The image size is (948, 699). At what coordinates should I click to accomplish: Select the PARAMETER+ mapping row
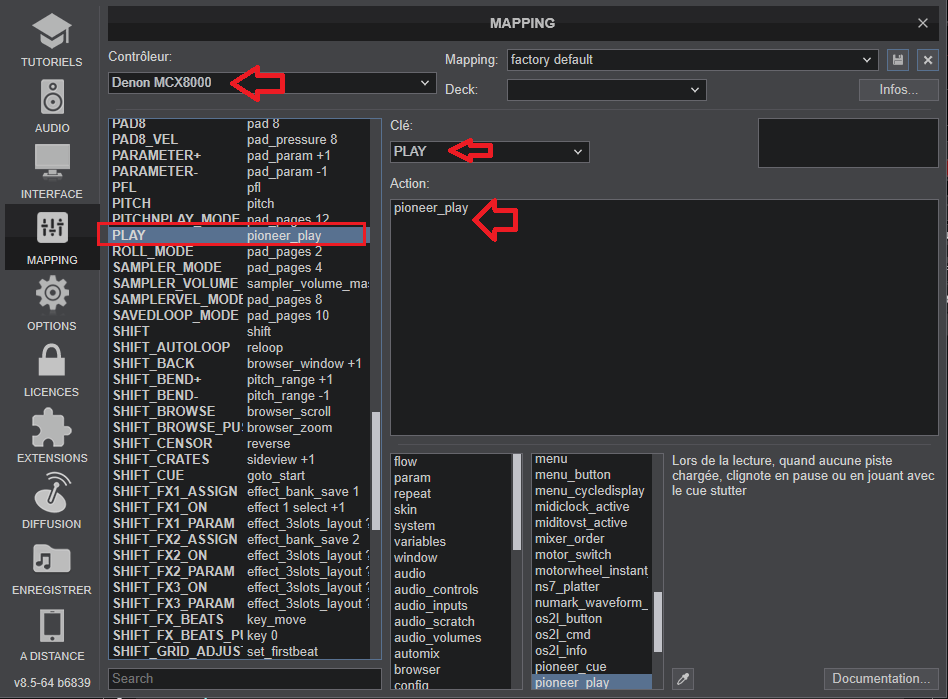[239, 155]
